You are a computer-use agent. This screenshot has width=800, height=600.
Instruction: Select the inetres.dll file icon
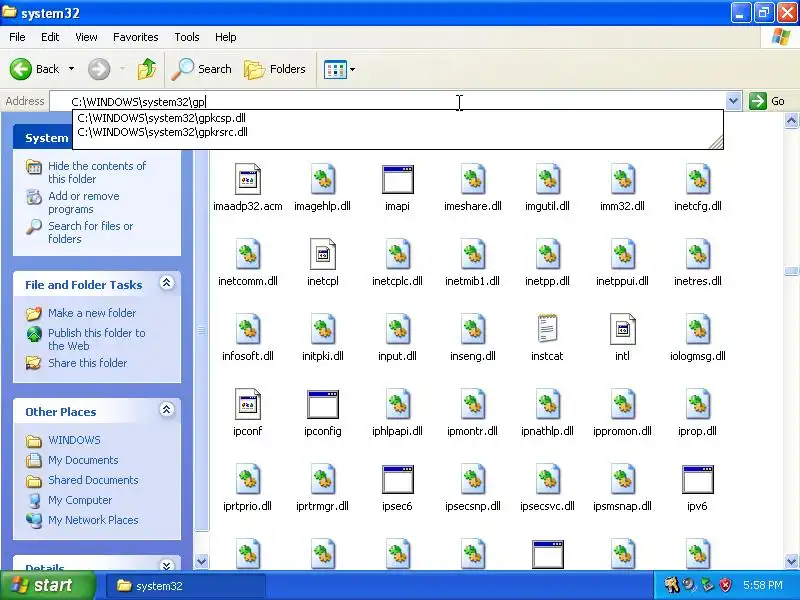click(x=697, y=254)
